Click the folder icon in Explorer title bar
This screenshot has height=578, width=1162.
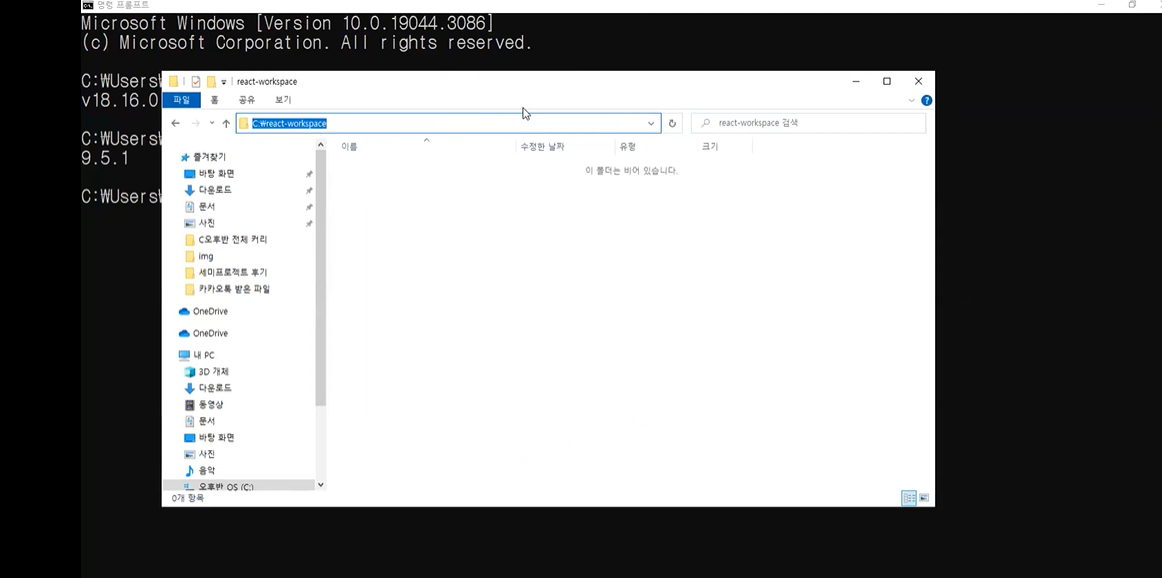173,82
